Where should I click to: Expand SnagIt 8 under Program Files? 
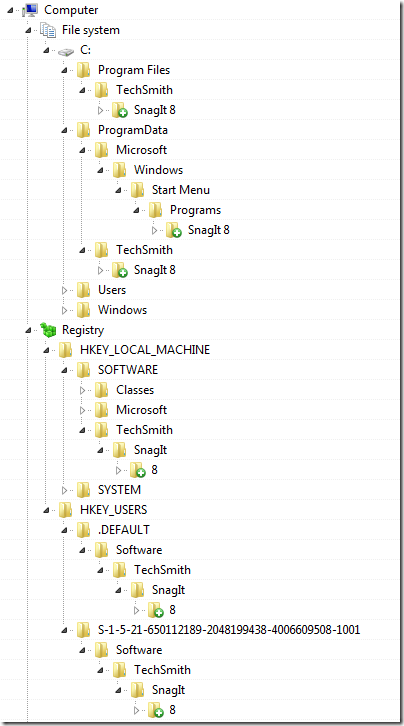click(x=100, y=111)
